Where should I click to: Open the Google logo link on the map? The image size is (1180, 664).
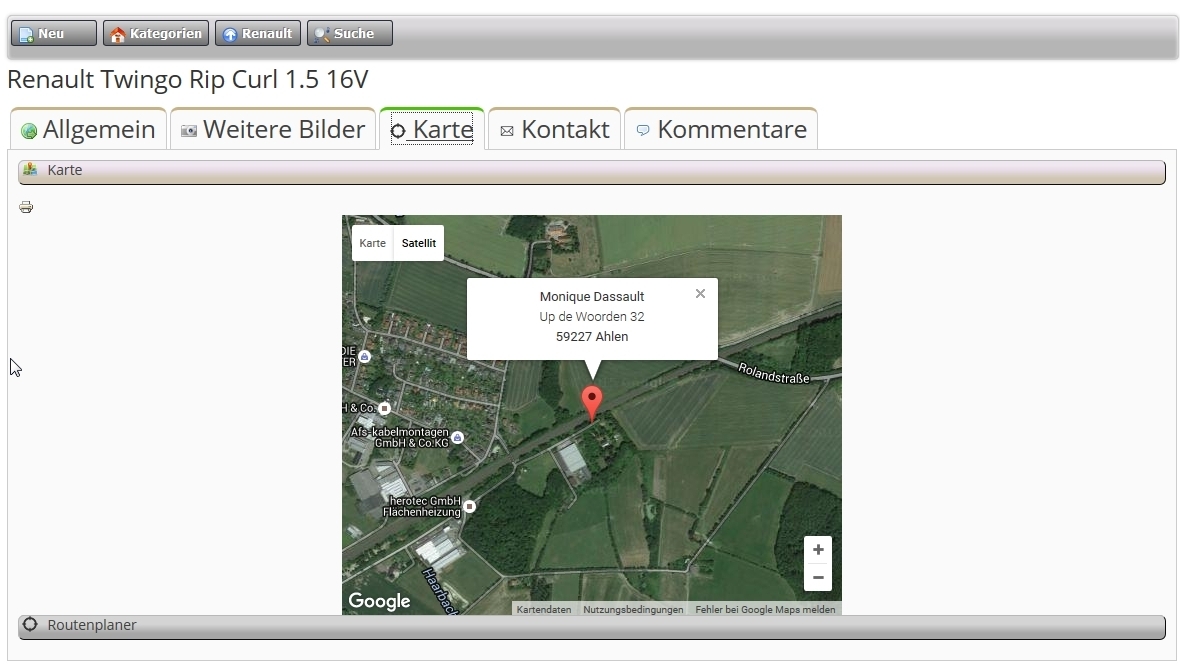[x=379, y=601]
